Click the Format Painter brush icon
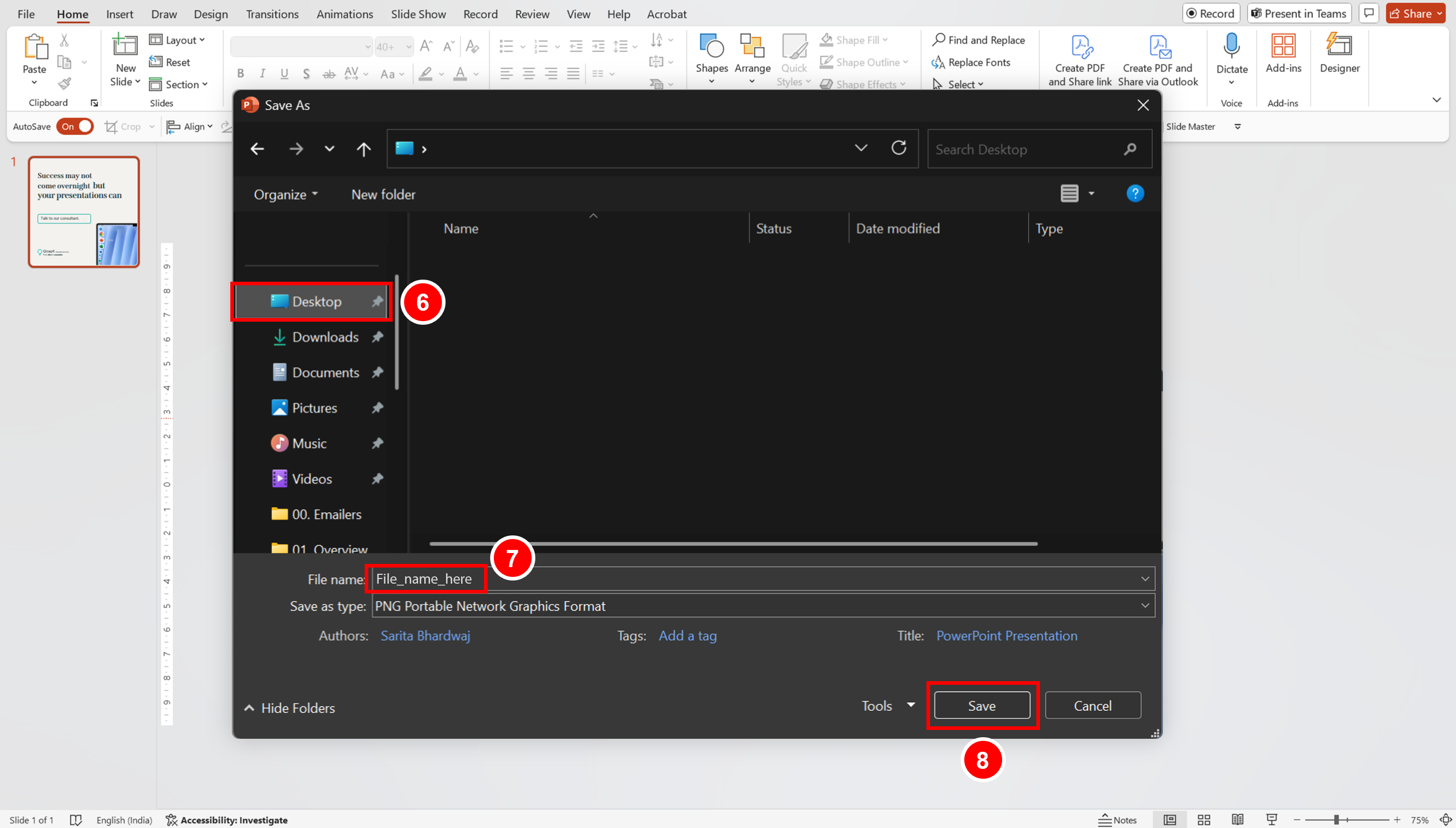Image resolution: width=1456 pixels, height=828 pixels. click(x=64, y=84)
